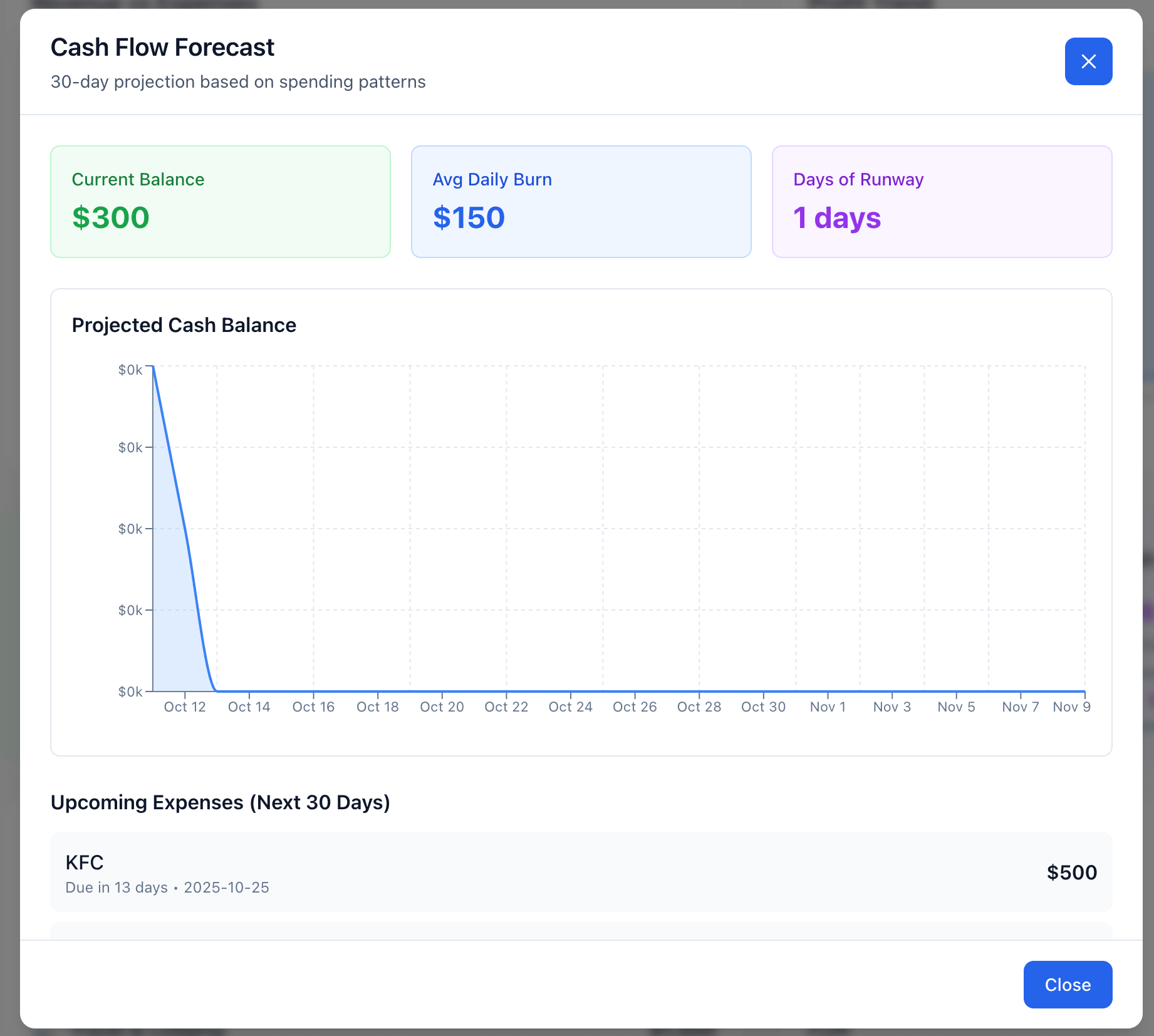Select the Oct 20 chart axis label

(442, 707)
